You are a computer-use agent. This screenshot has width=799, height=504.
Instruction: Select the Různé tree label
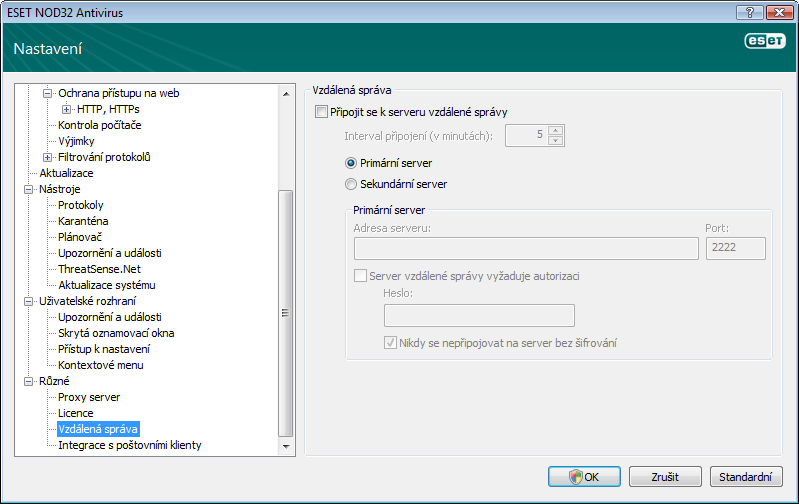coord(54,381)
